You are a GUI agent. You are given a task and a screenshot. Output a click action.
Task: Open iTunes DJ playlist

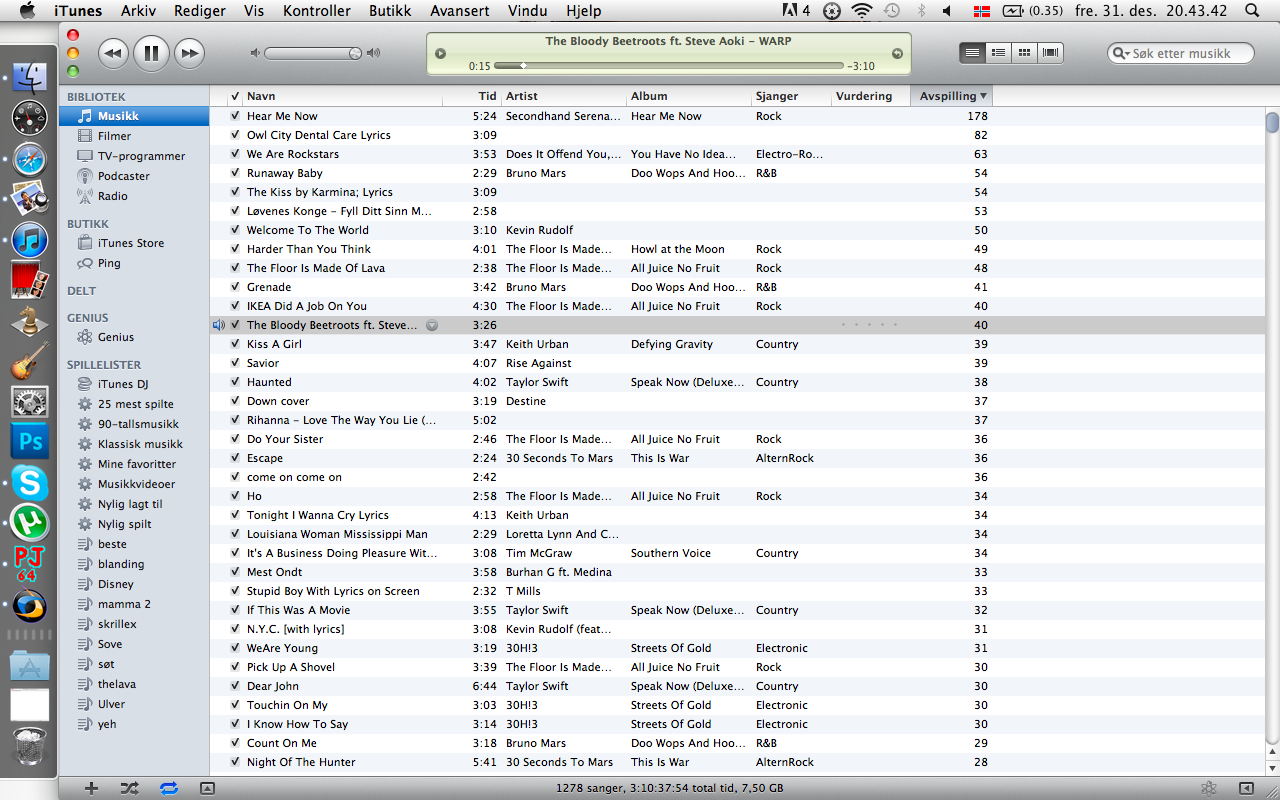(134, 384)
